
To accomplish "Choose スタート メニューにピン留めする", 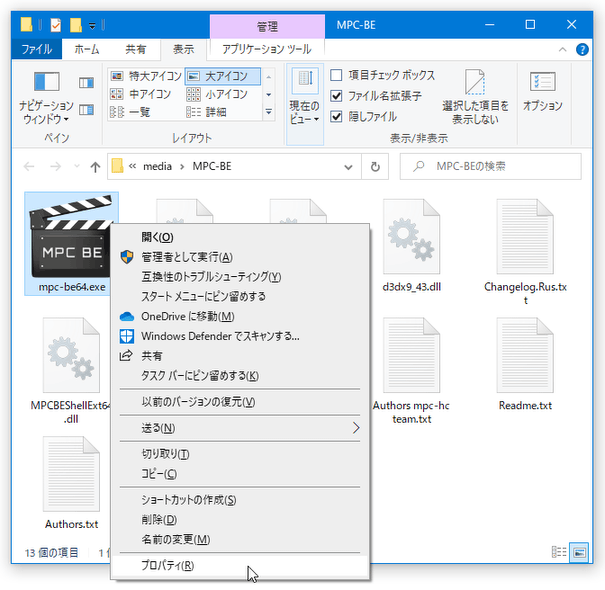I will click(x=240, y=296).
